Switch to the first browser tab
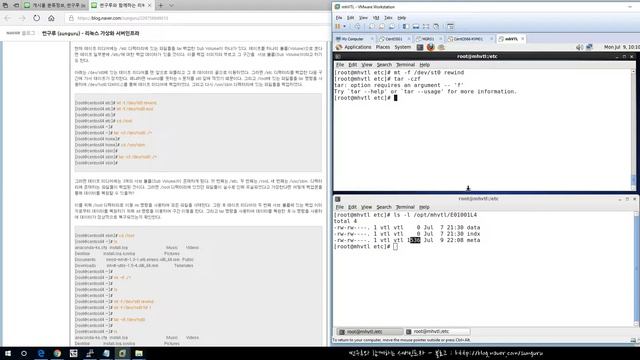 pyautogui.click(x=54, y=5)
